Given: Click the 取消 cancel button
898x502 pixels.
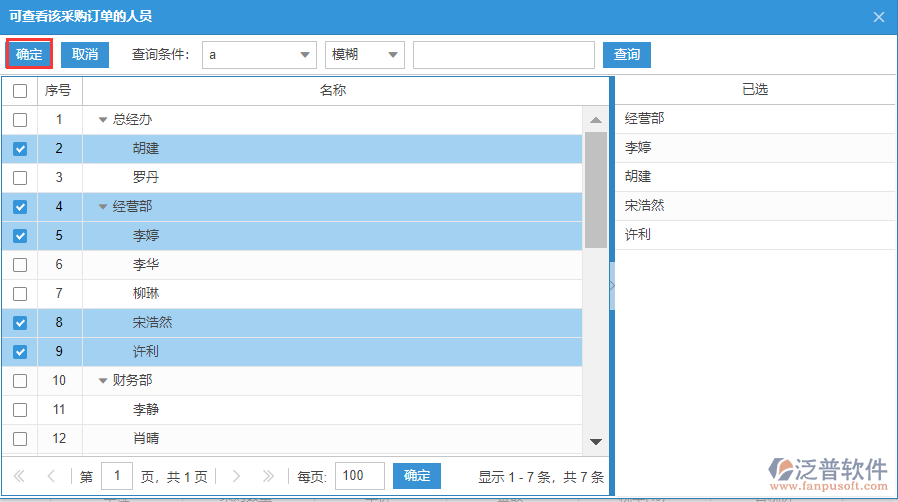Looking at the screenshot, I should pyautogui.click(x=85, y=54).
